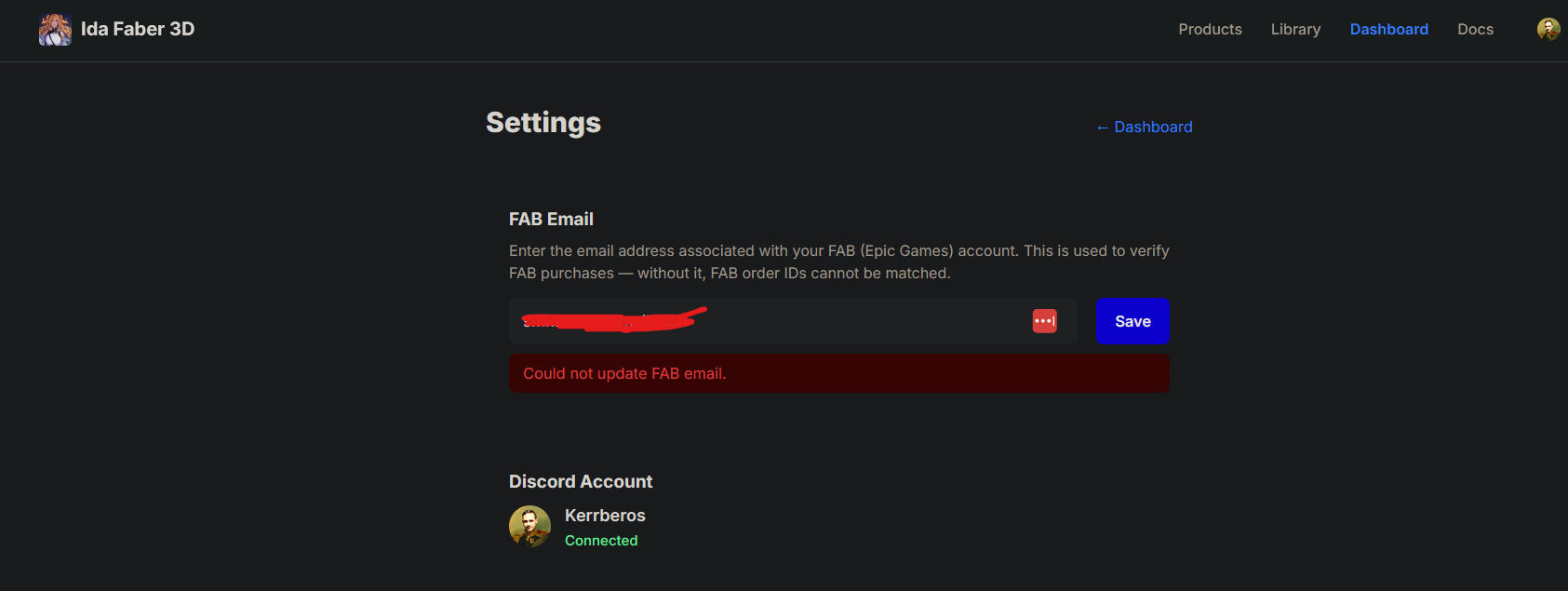The width and height of the screenshot is (1568, 591).
Task: Click the Ida Faber 3D brand name
Action: pos(138,29)
